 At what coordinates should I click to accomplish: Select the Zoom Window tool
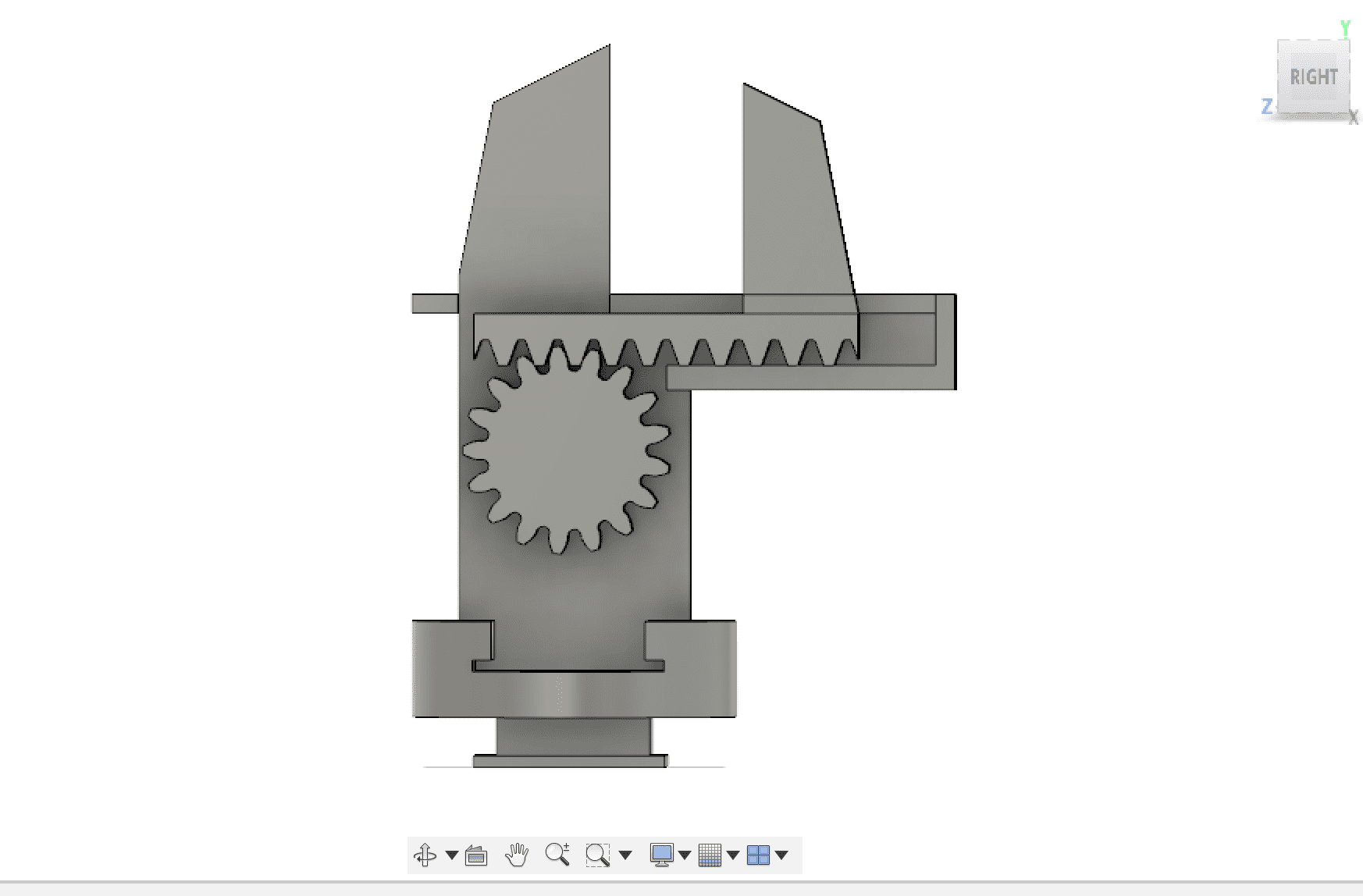[x=598, y=855]
